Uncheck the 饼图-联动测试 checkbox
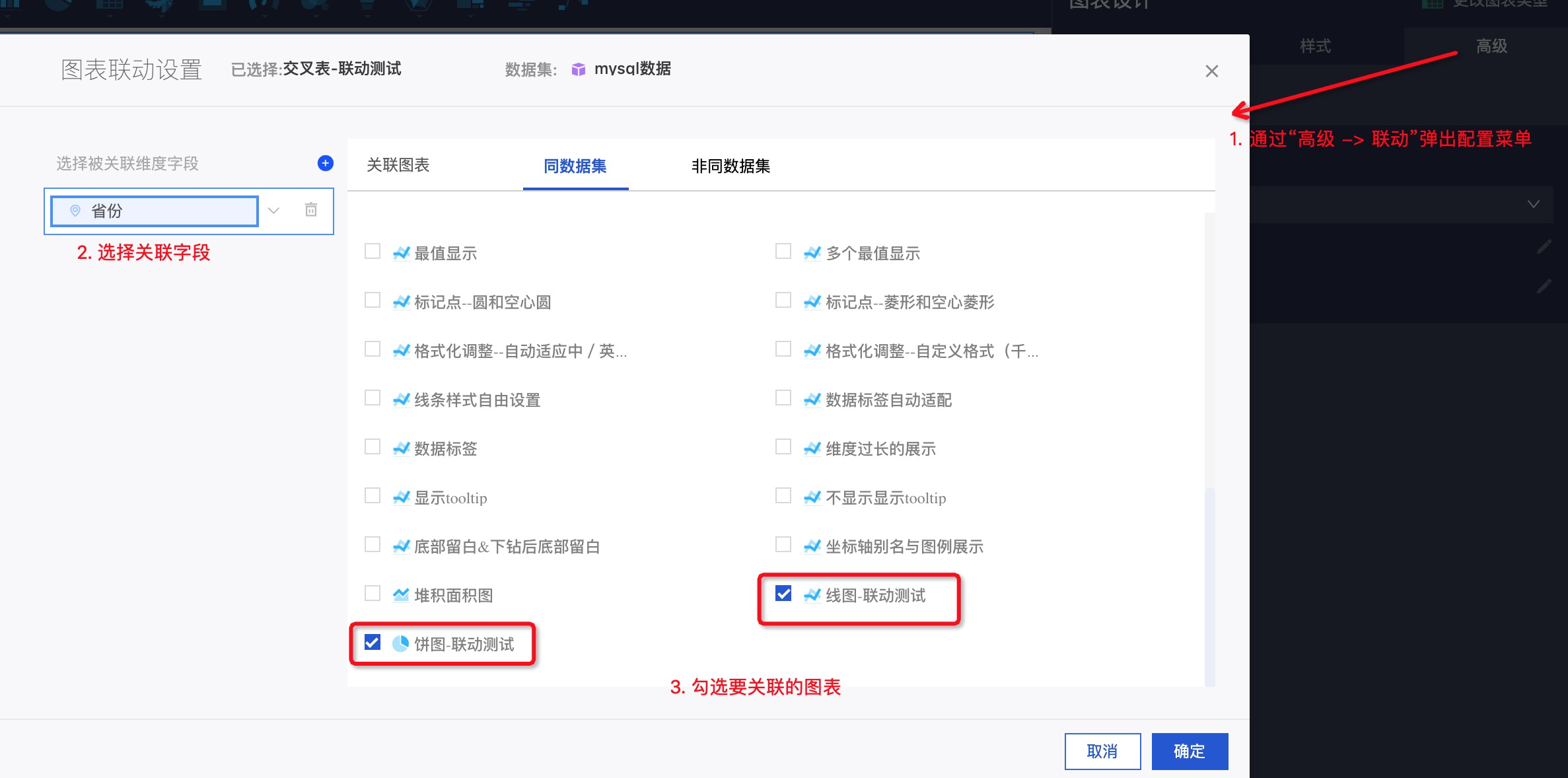Image resolution: width=1568 pixels, height=778 pixels. click(373, 643)
